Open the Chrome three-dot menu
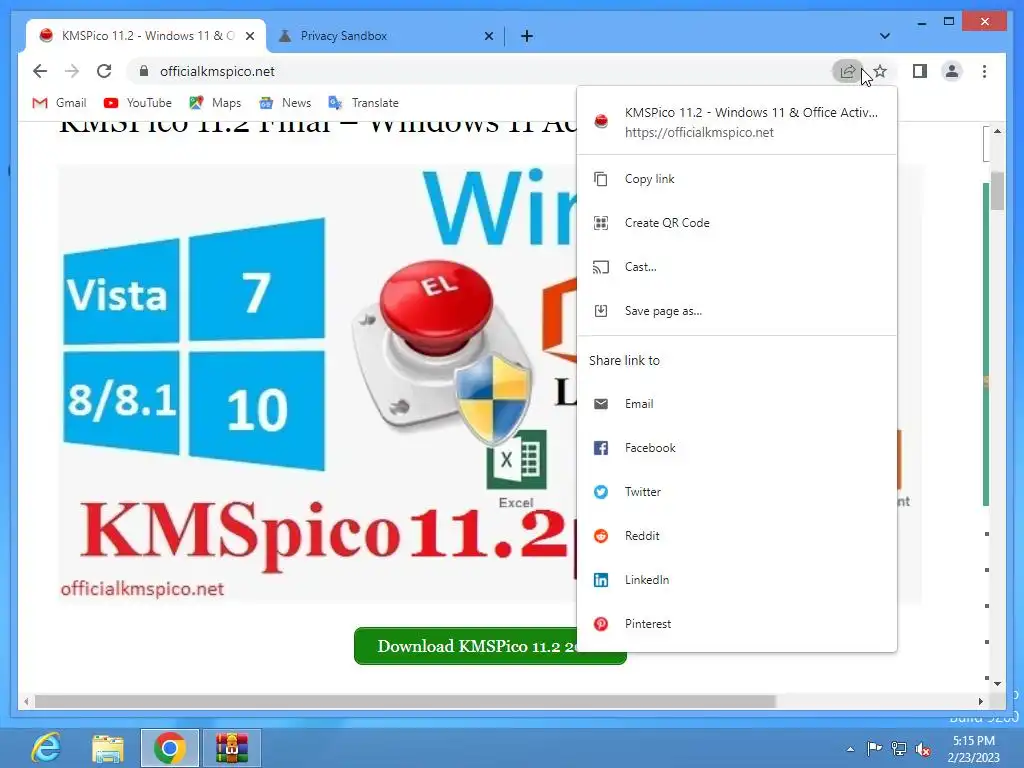 984,71
